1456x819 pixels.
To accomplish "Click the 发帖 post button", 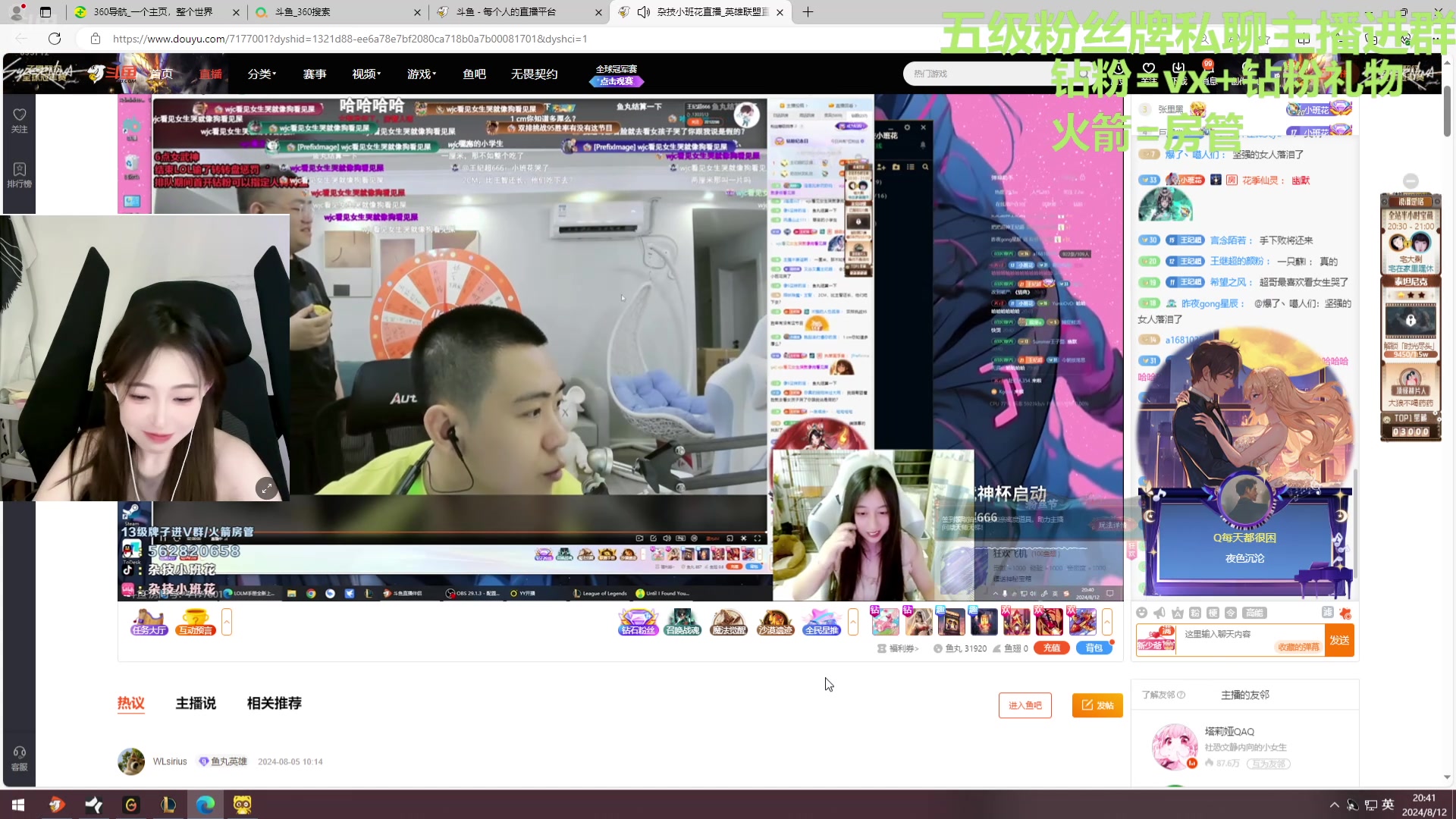I will 1097,705.
